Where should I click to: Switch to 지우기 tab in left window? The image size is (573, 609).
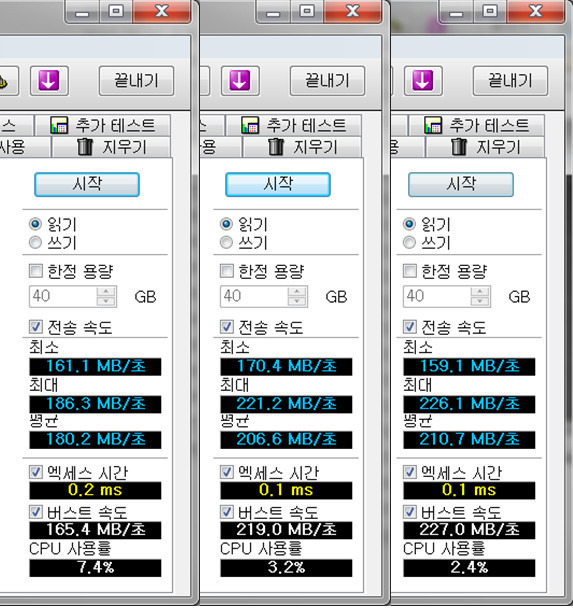pyautogui.click(x=111, y=147)
